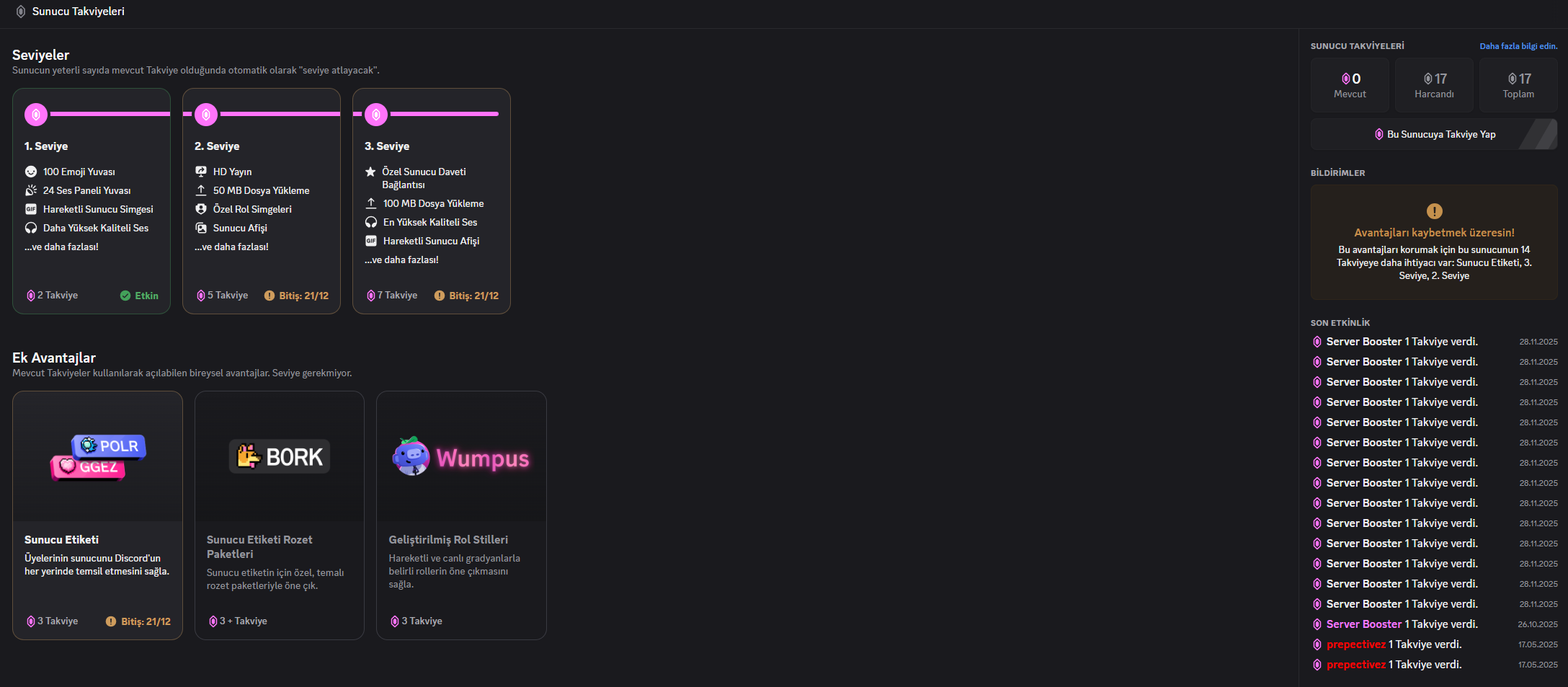Click the gem icon next to 7 Takviye

point(370,296)
